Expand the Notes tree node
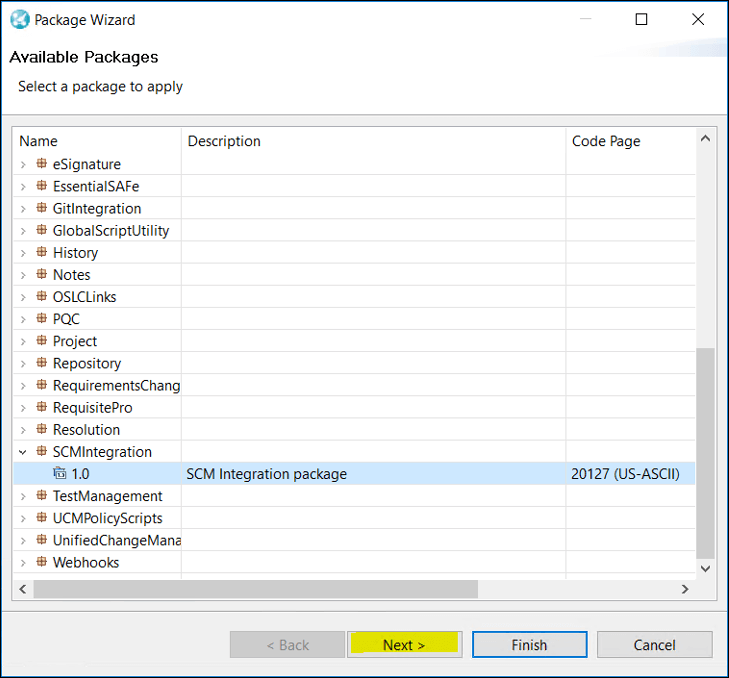729x678 pixels. pos(23,275)
